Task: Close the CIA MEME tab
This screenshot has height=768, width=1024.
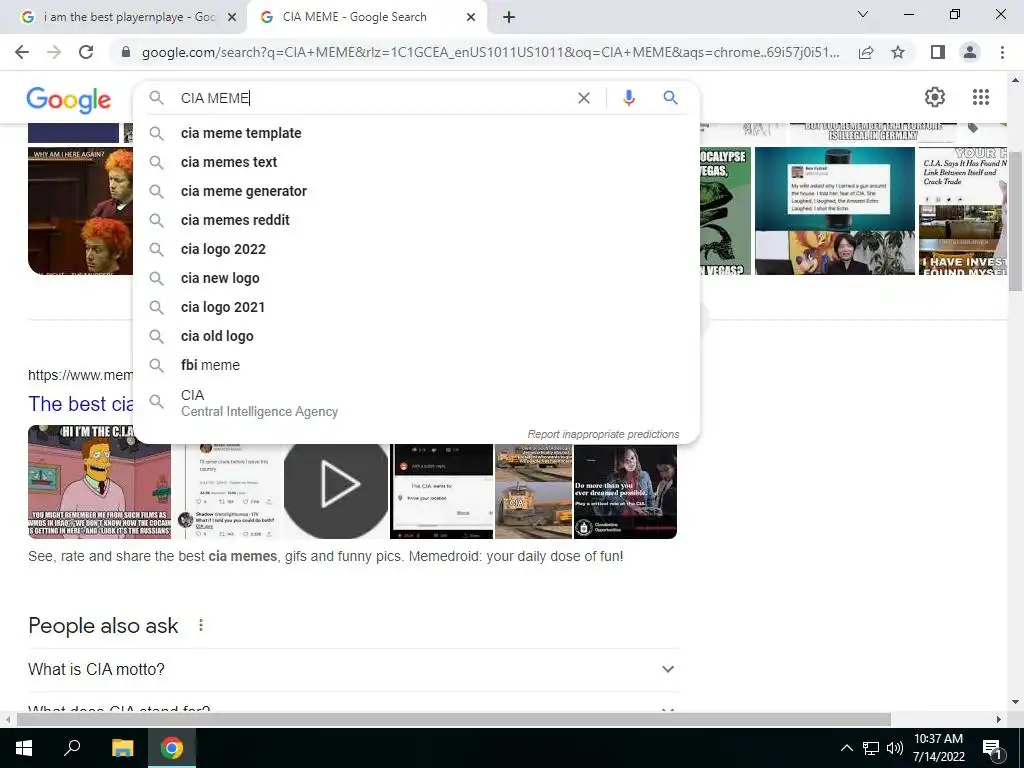Action: click(x=471, y=17)
